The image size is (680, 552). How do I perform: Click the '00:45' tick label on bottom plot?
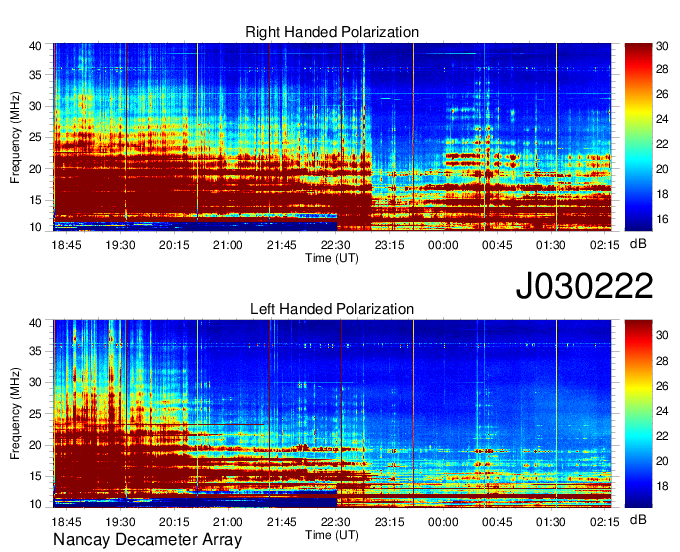coord(497,522)
